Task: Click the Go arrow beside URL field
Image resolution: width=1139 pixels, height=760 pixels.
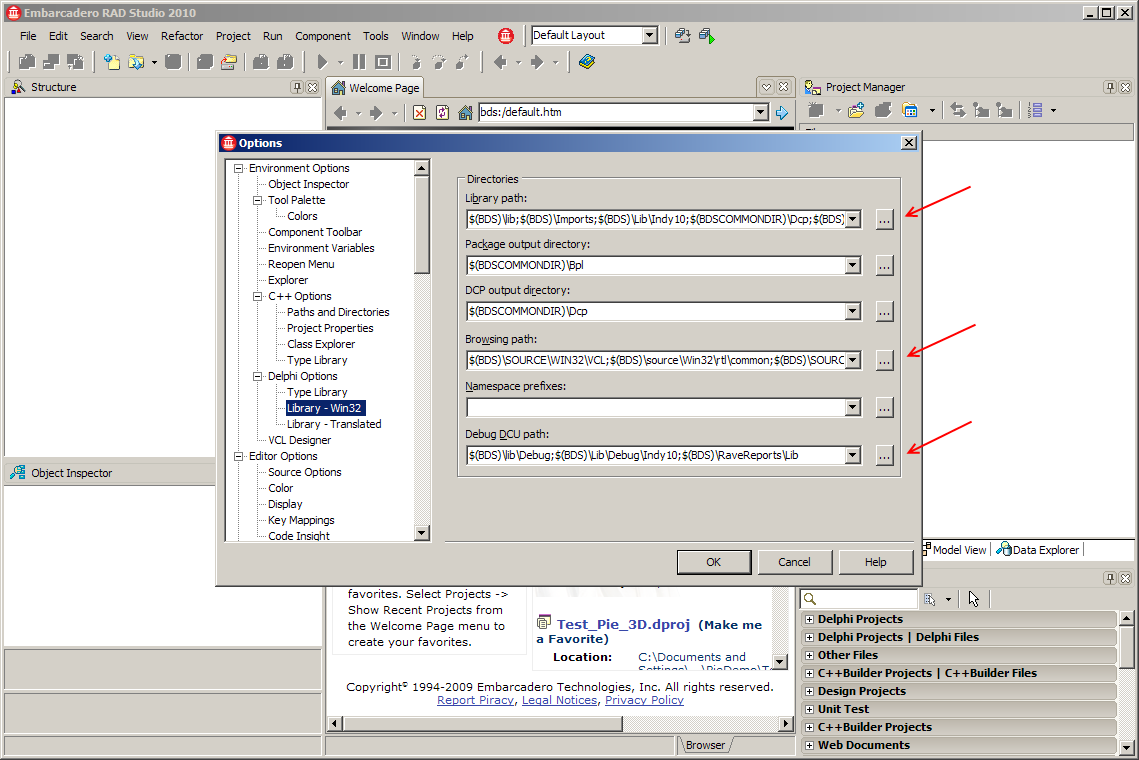Action: pyautogui.click(x=782, y=113)
